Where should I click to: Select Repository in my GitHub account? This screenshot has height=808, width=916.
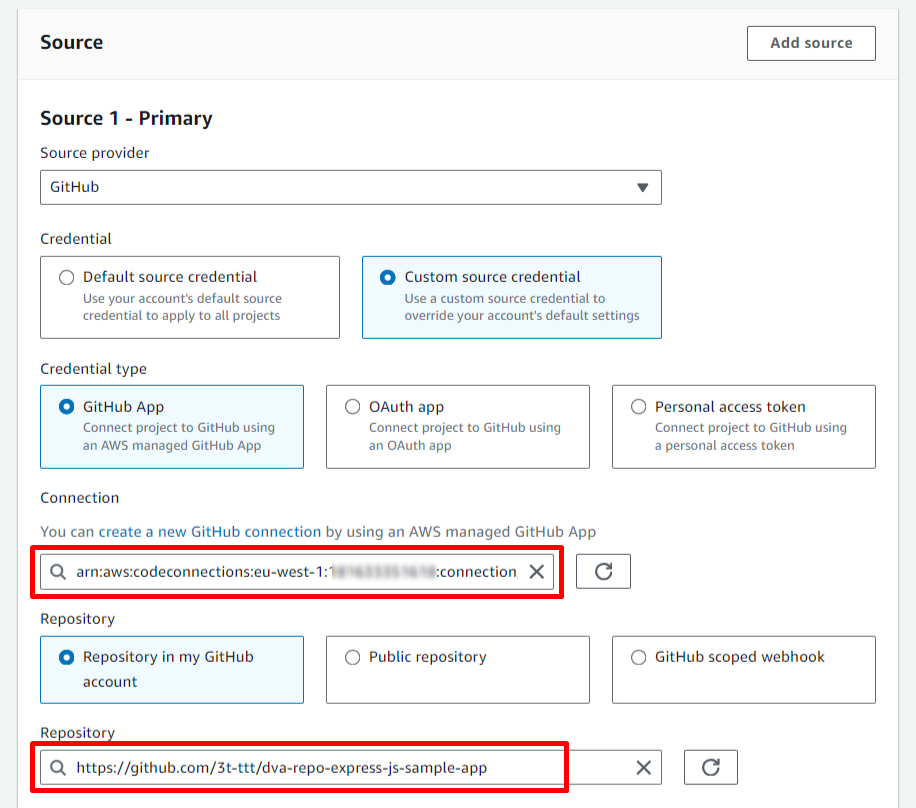coord(172,670)
